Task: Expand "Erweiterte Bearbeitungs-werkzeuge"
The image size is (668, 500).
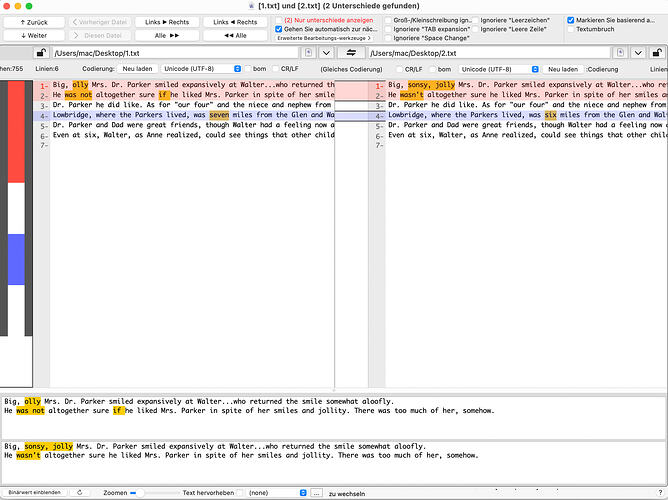Action: [324, 38]
